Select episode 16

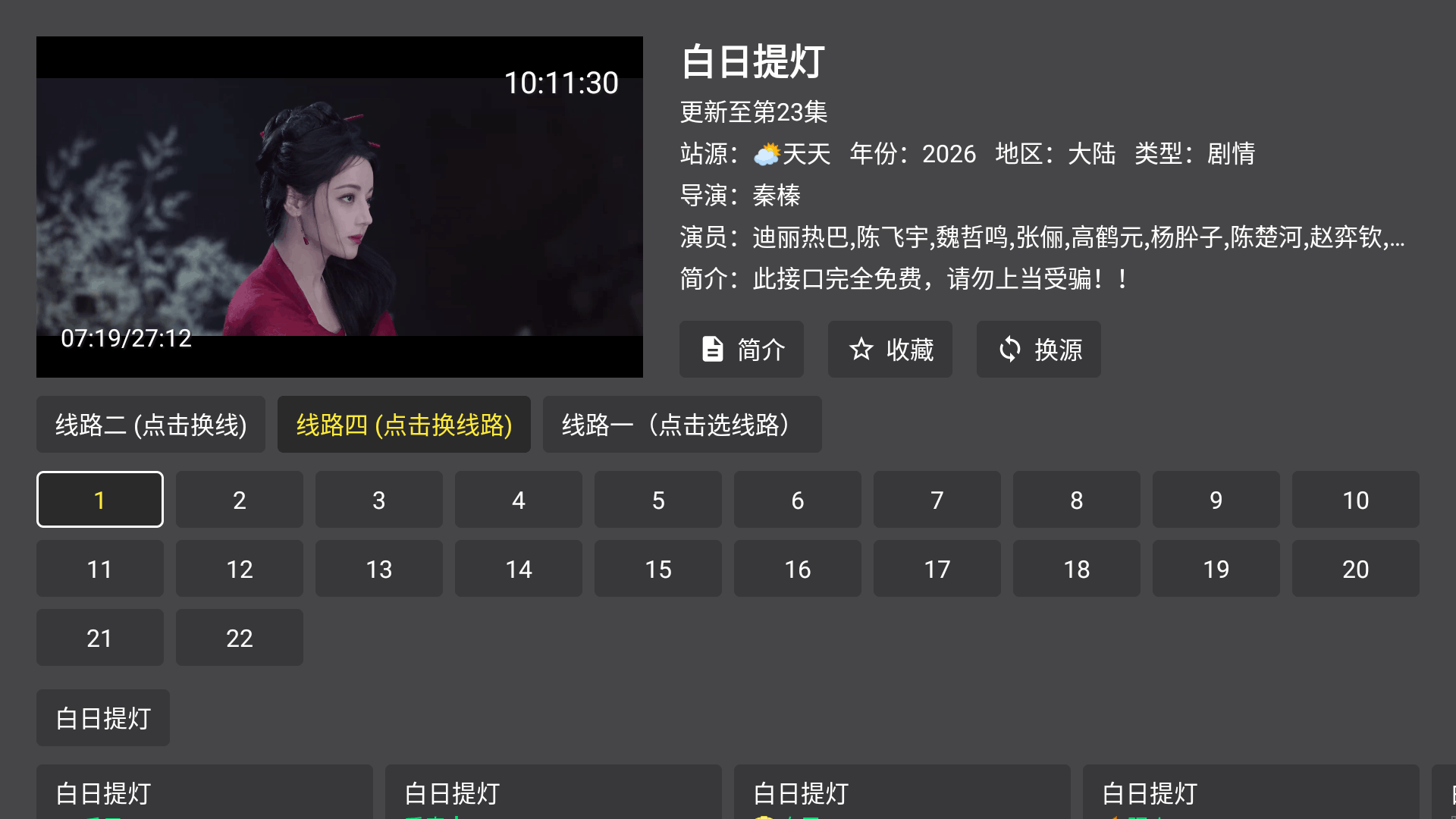click(798, 569)
